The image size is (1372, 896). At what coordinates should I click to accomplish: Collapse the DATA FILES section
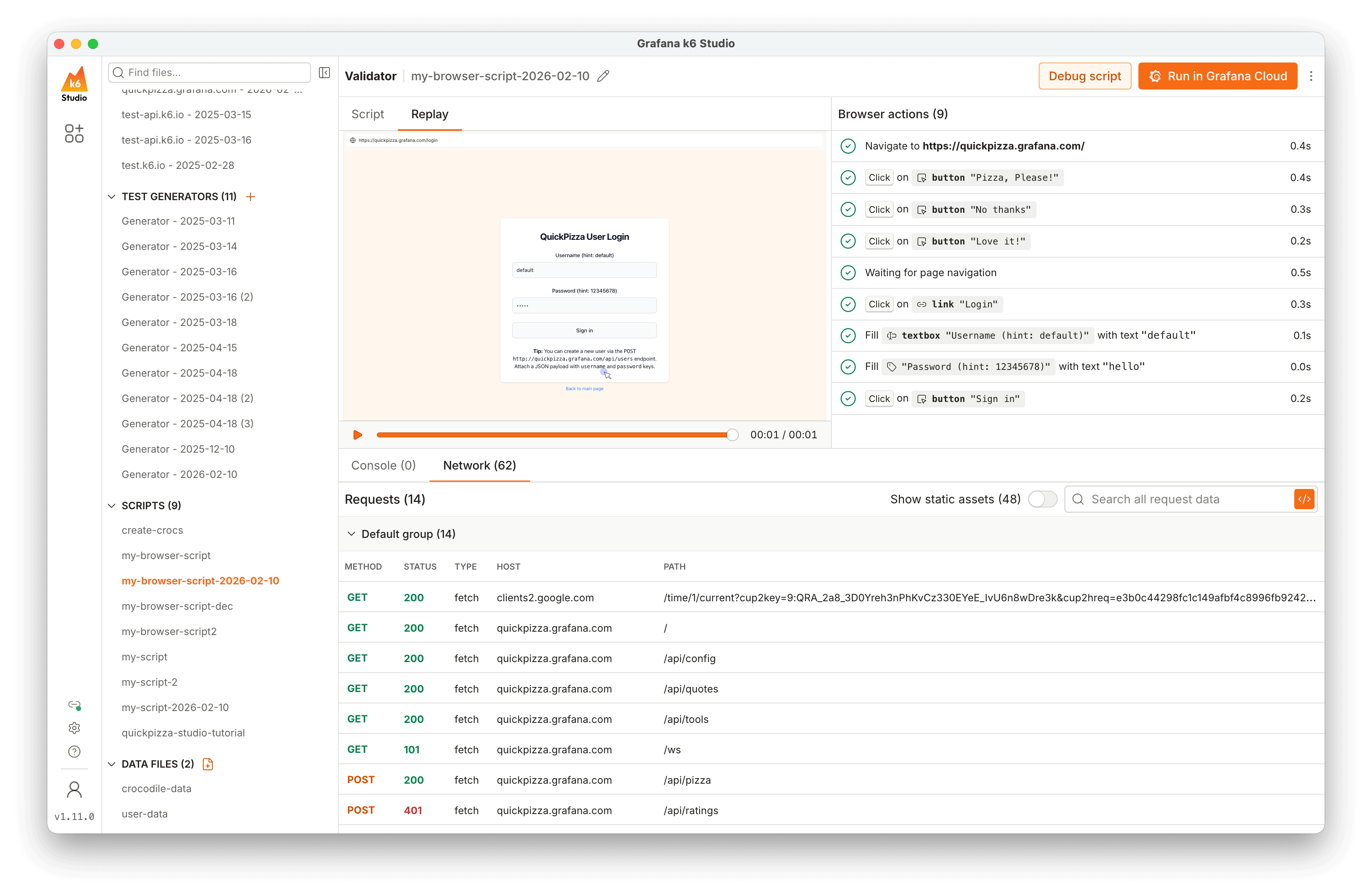click(x=112, y=764)
